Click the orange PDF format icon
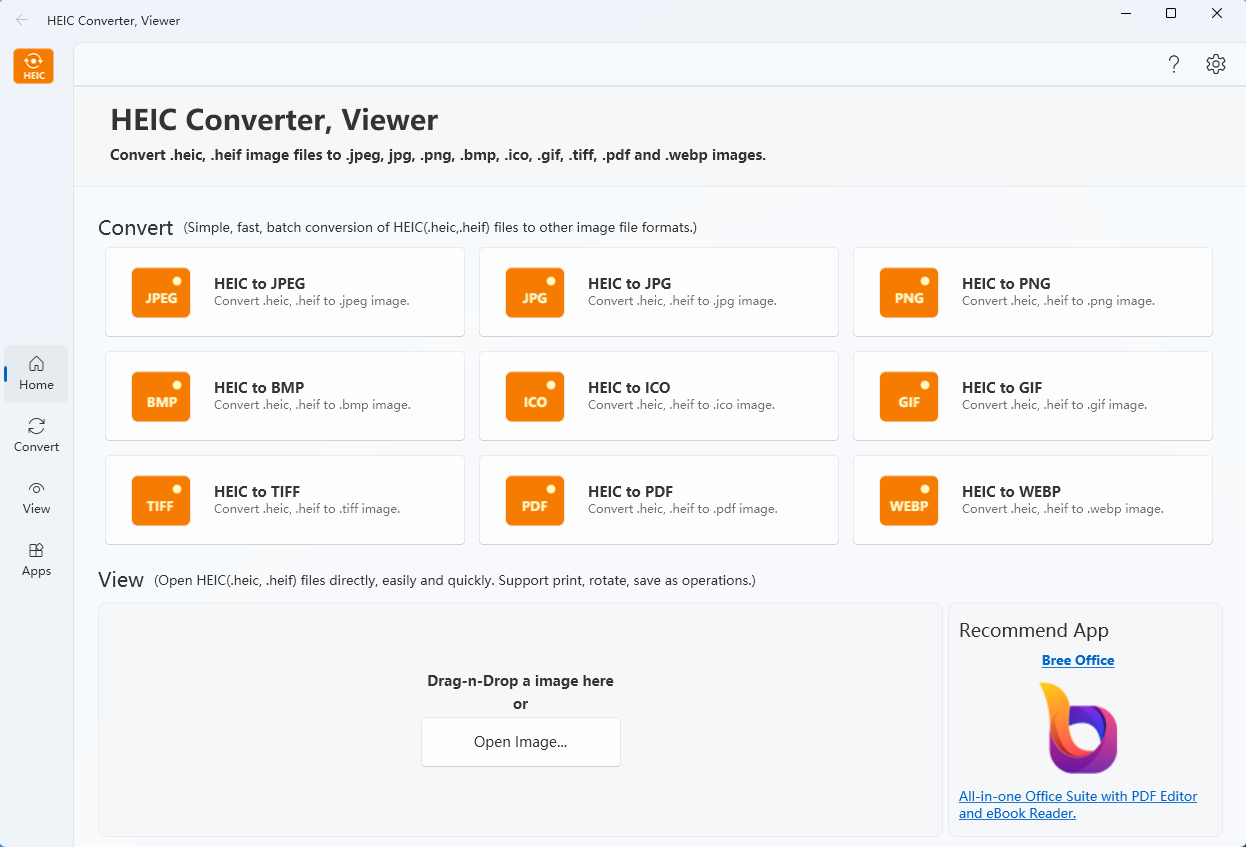 pyautogui.click(x=535, y=501)
